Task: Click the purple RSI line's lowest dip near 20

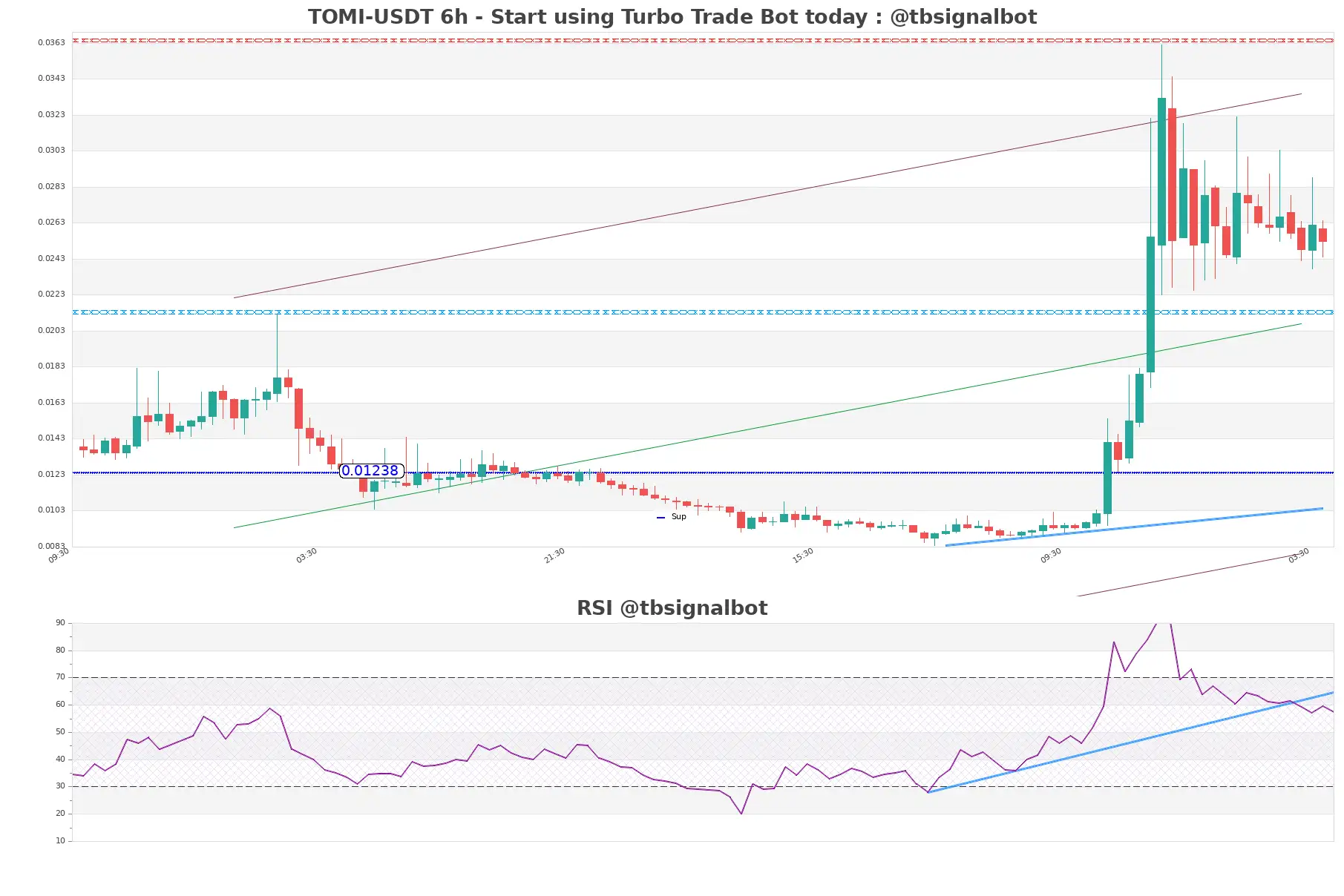Action: [741, 813]
